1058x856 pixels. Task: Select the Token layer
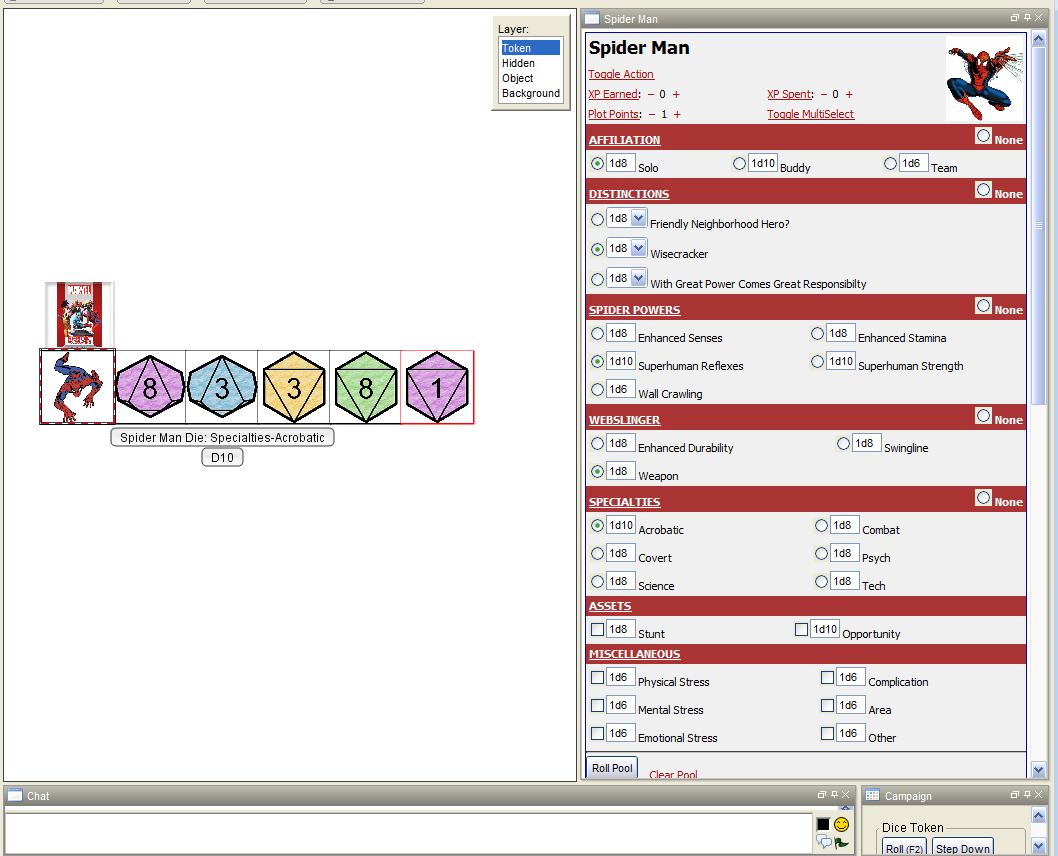[530, 48]
